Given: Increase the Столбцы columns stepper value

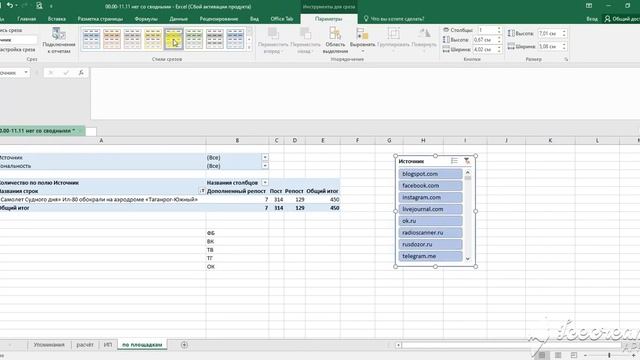Looking at the screenshot, I should pos(498,29).
